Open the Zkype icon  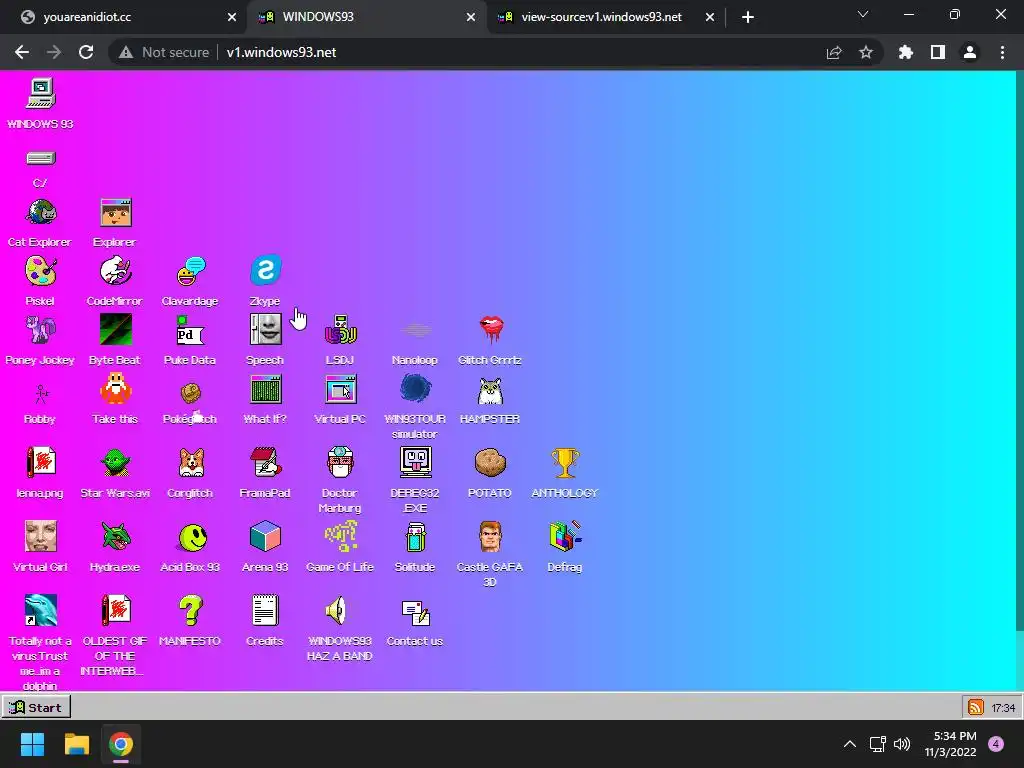[265, 270]
